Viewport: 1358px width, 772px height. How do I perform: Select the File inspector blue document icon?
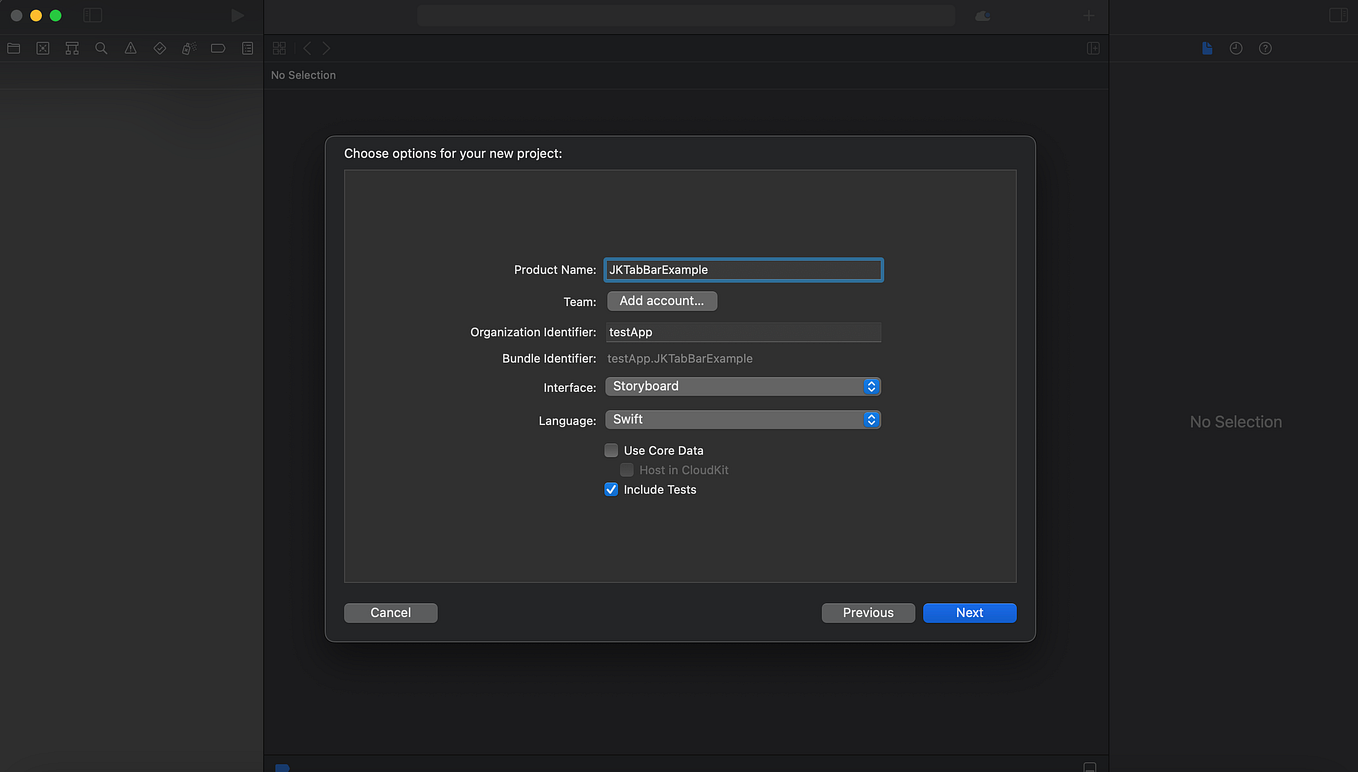(1206, 47)
